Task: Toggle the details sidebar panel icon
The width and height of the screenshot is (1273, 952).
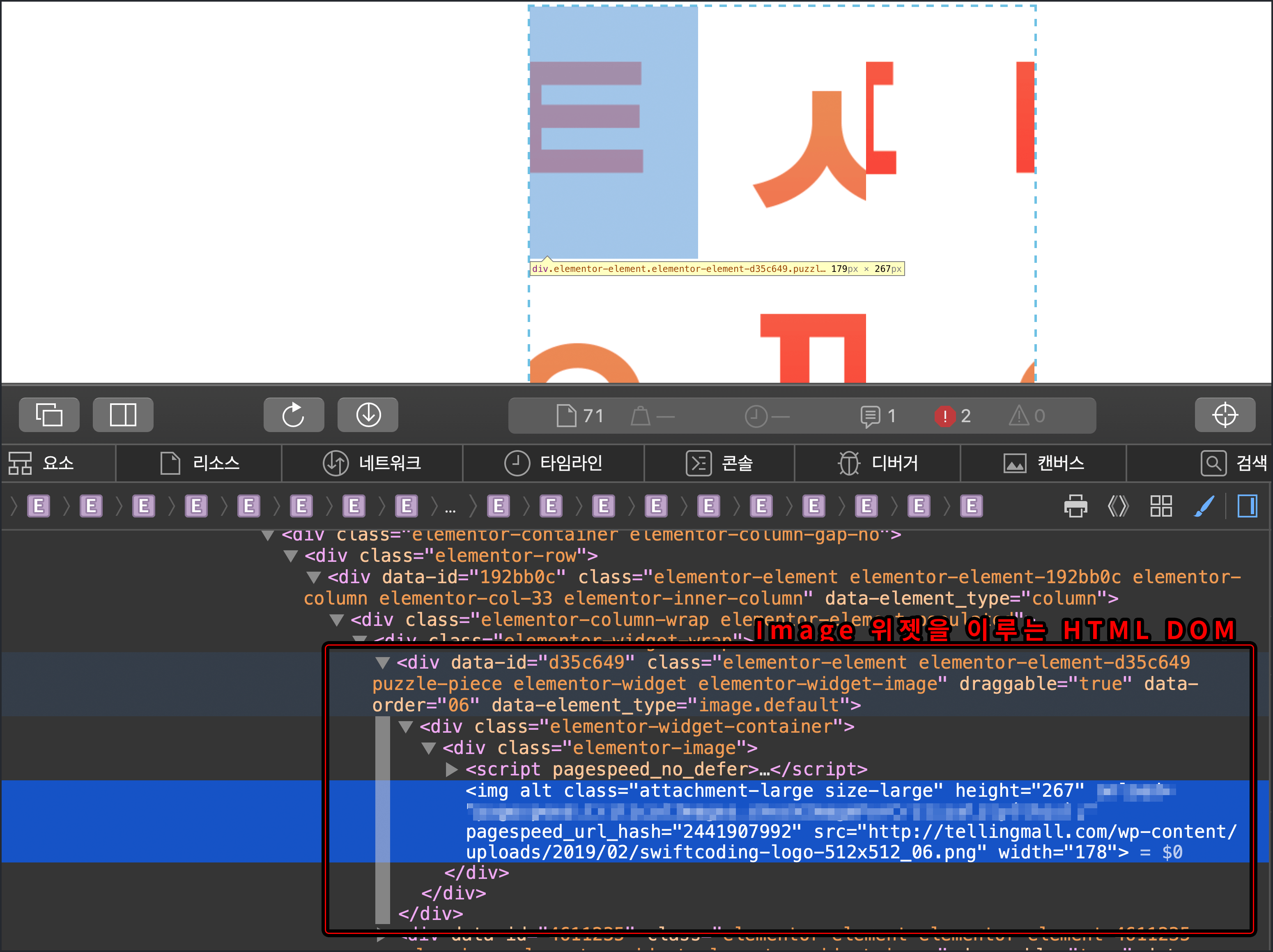Action: pyautogui.click(x=1247, y=506)
